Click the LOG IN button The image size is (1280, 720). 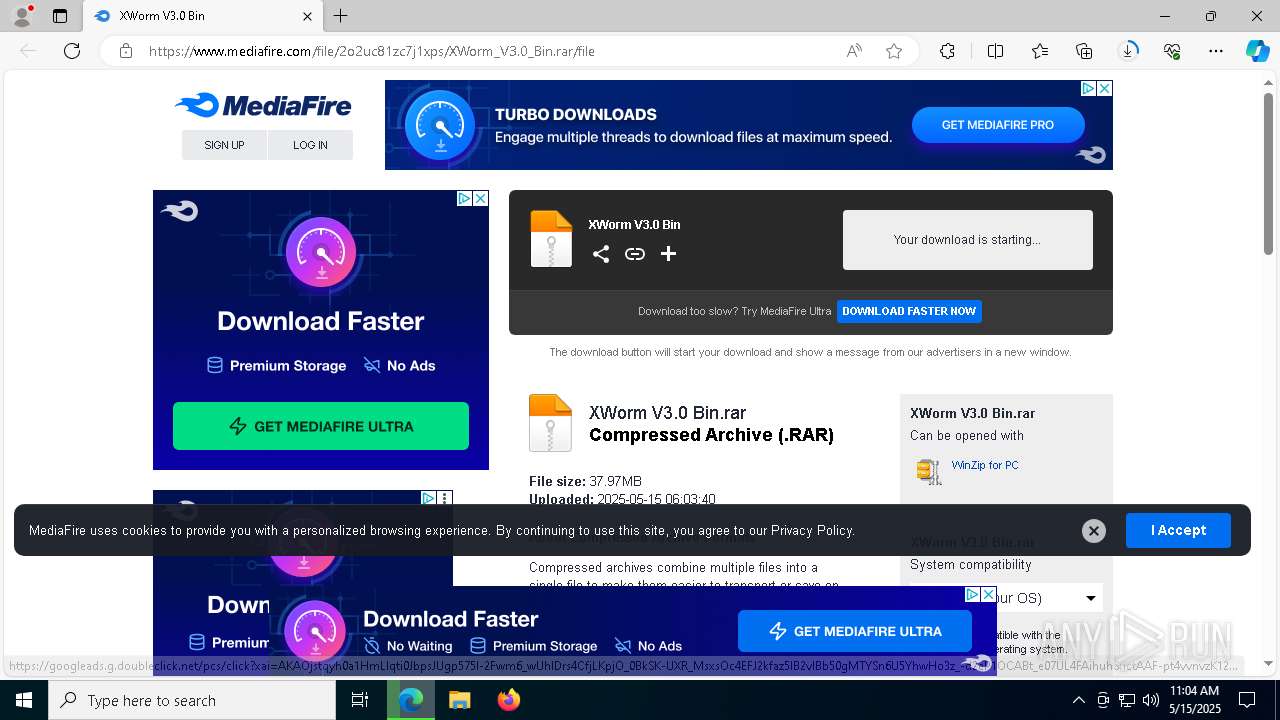pyautogui.click(x=310, y=145)
